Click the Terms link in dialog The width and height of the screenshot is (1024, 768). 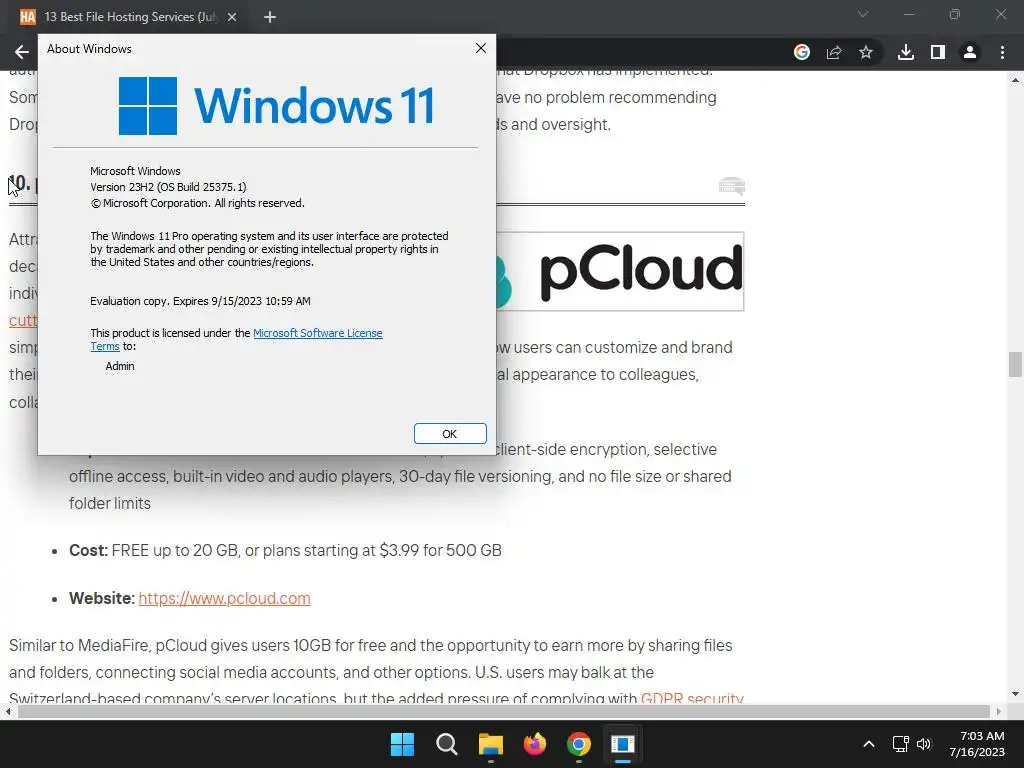104,346
